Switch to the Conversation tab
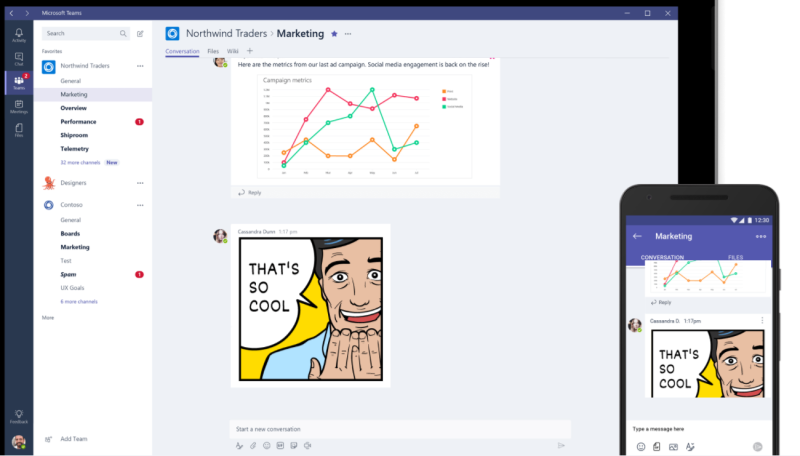800x456 pixels. click(x=182, y=51)
